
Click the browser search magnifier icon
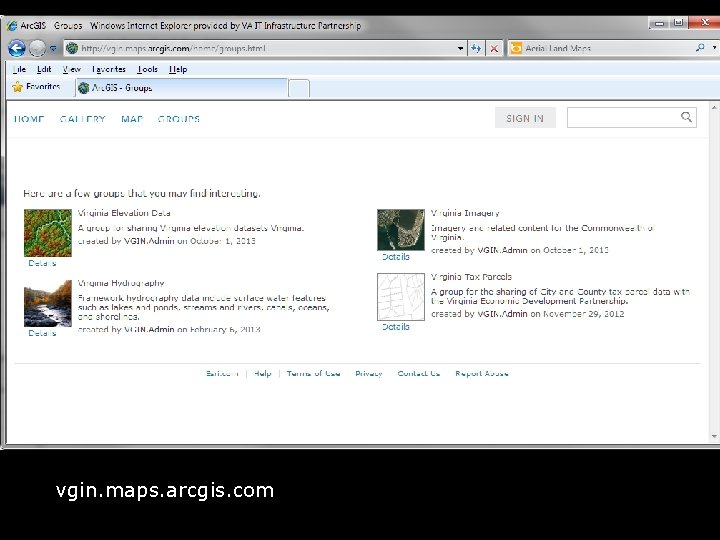click(700, 48)
